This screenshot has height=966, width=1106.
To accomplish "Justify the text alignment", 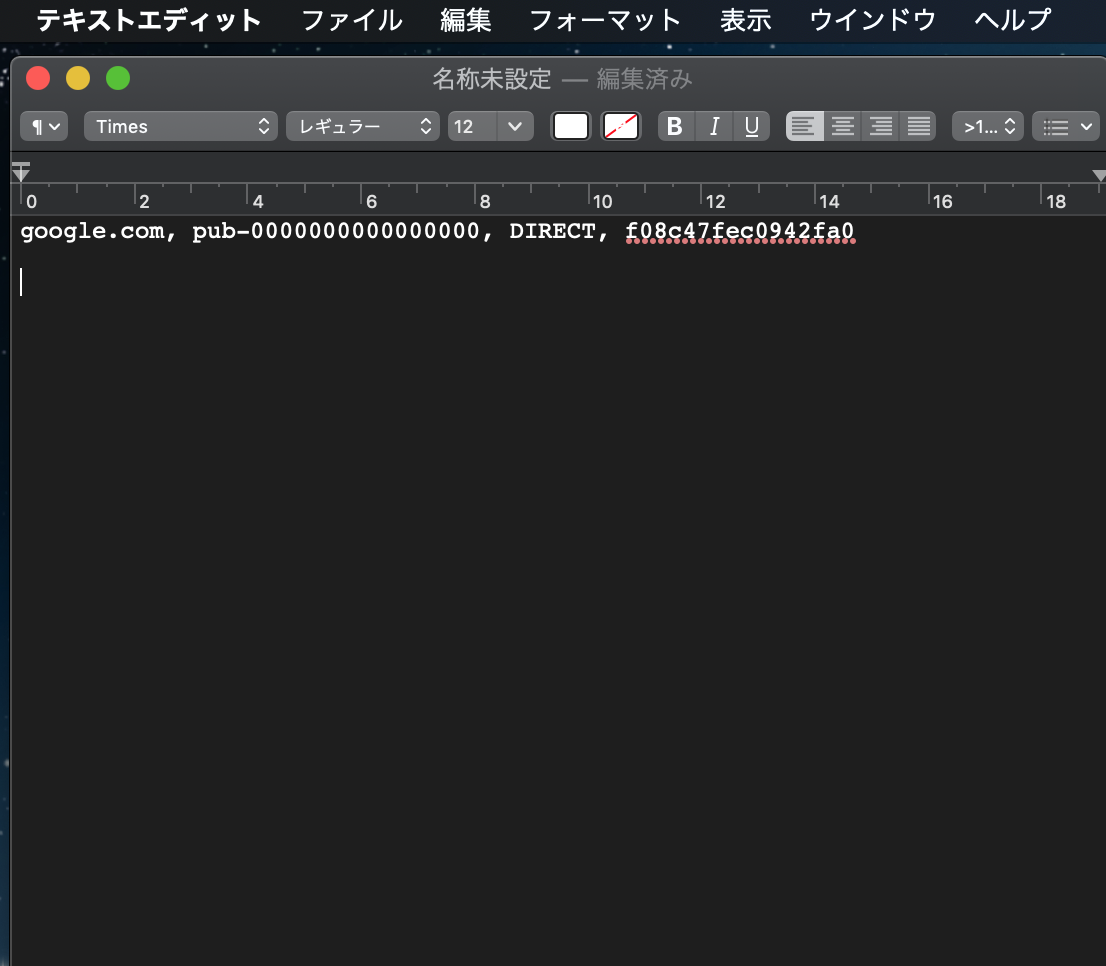I will 918,127.
